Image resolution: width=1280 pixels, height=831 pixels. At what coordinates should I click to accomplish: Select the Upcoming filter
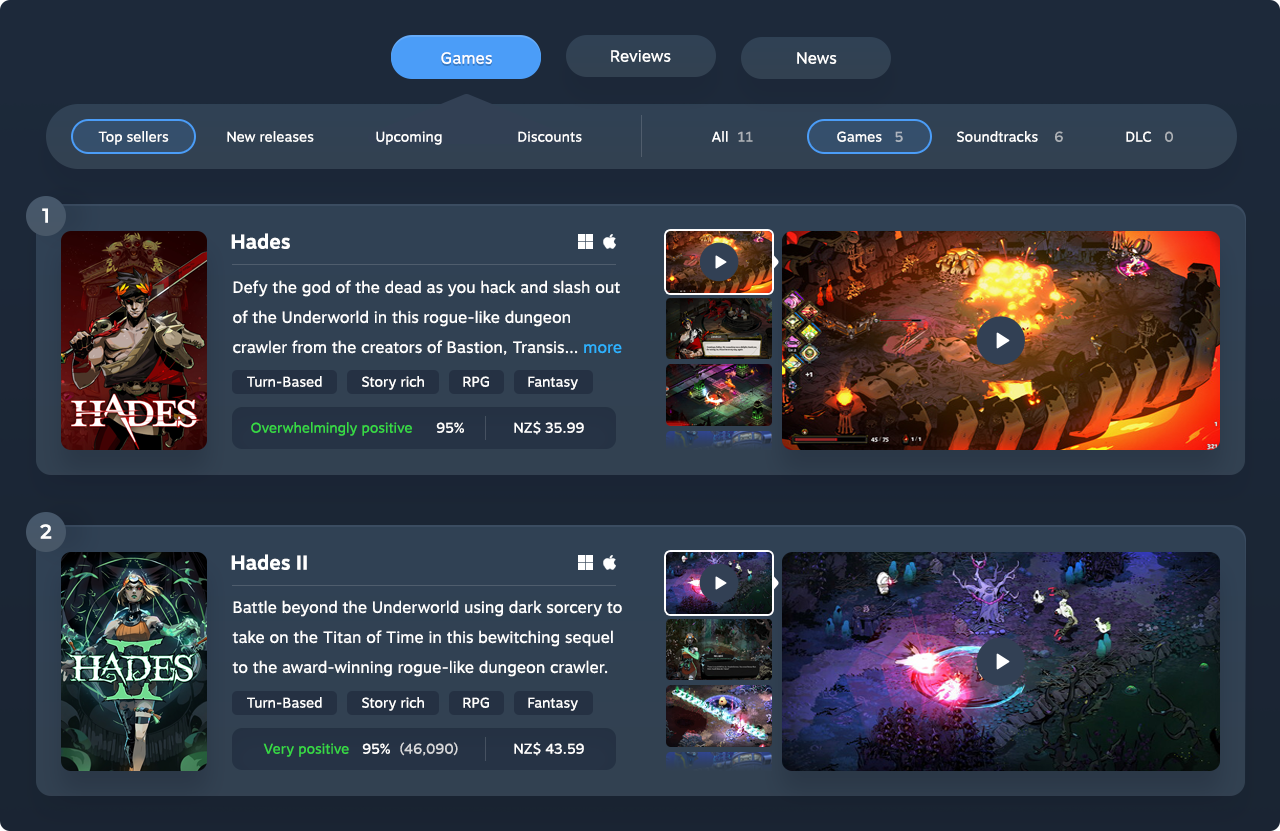click(409, 137)
